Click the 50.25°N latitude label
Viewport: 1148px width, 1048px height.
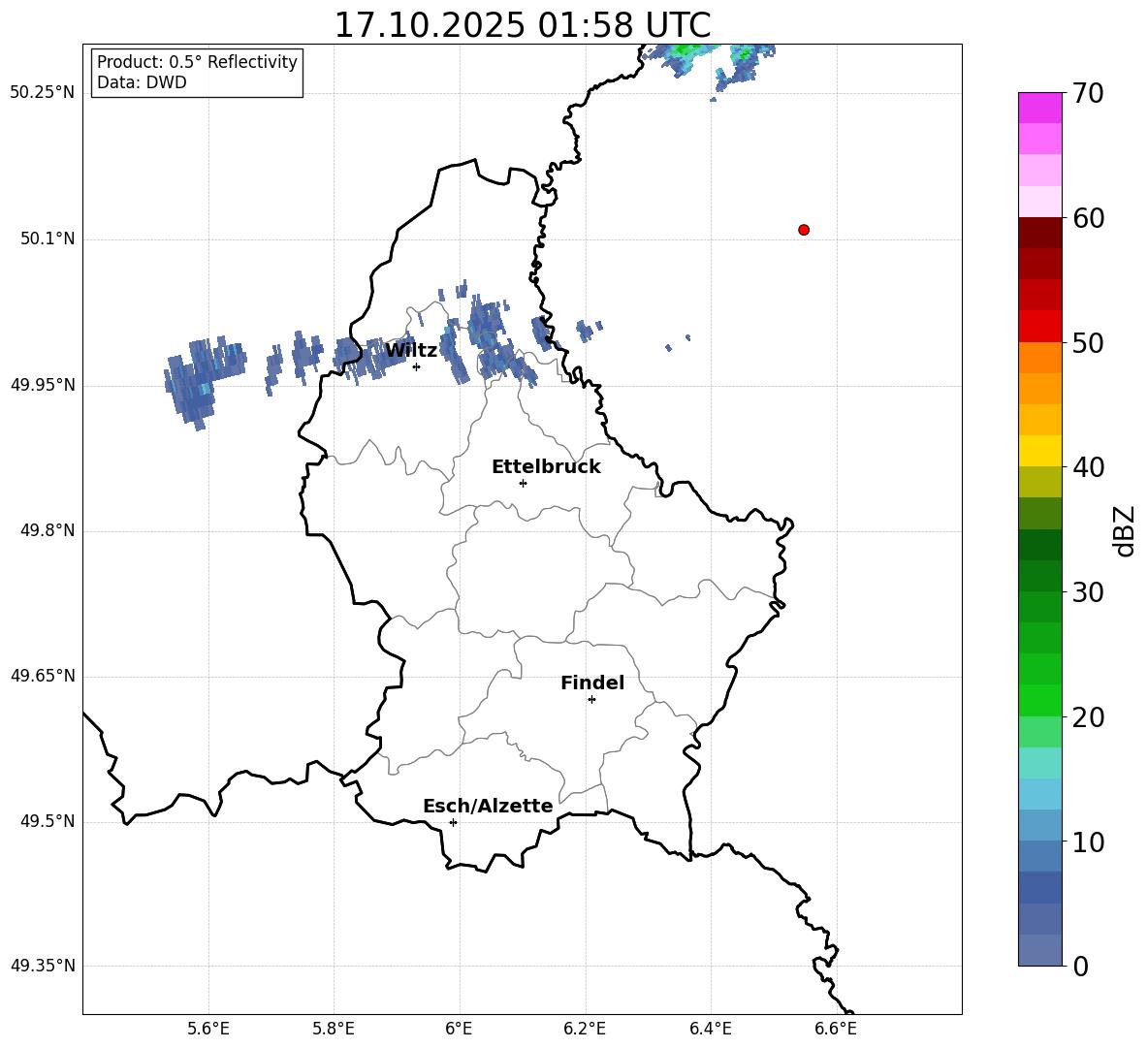(x=43, y=93)
